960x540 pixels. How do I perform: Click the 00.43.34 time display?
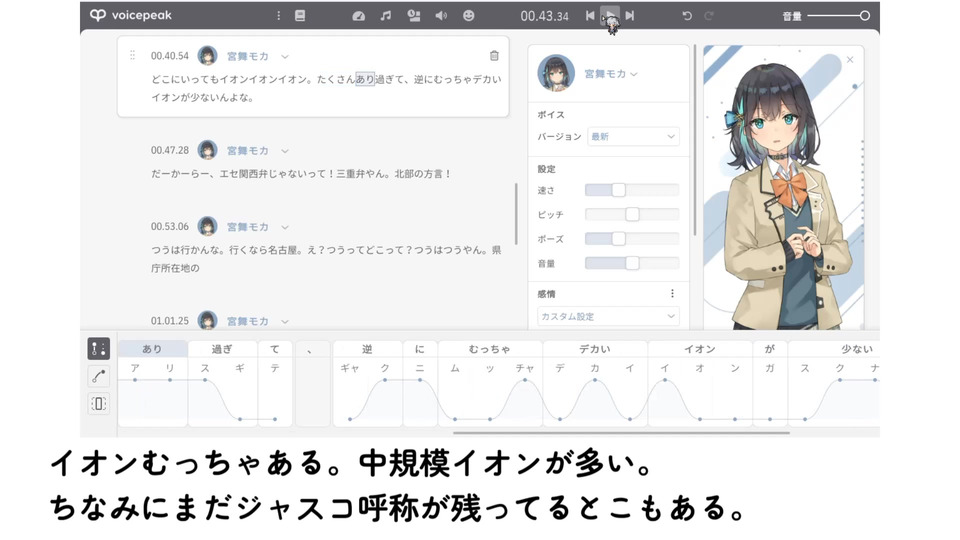(x=544, y=17)
